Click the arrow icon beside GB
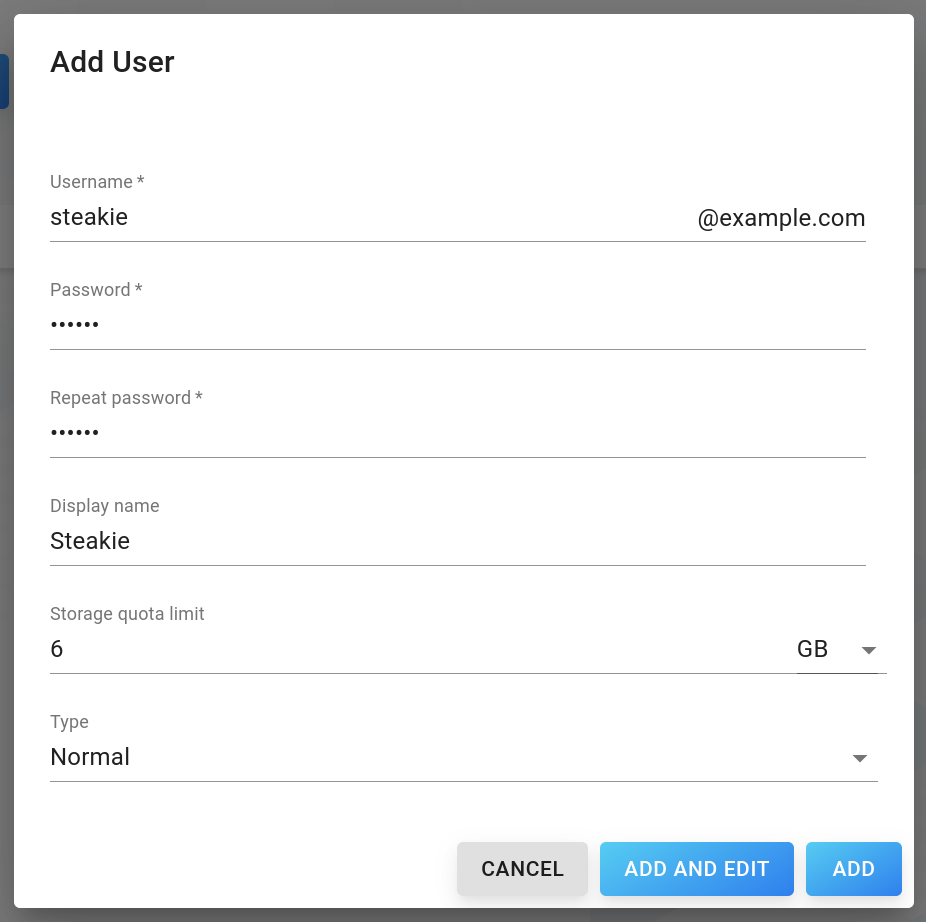Screen dimensions: 926x922 (868, 650)
